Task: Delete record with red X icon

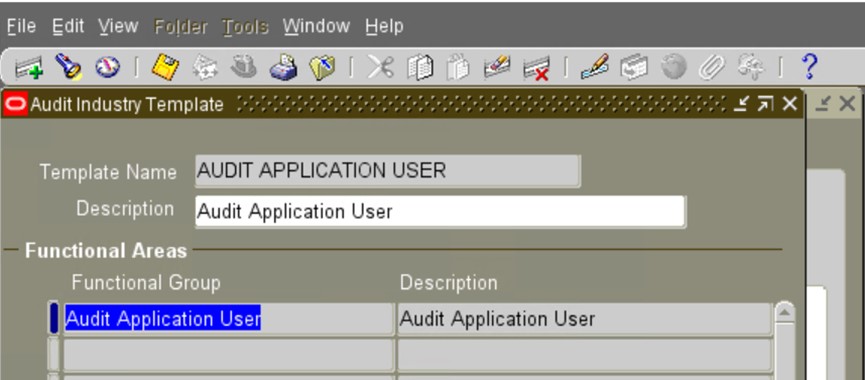Action: coord(536,68)
